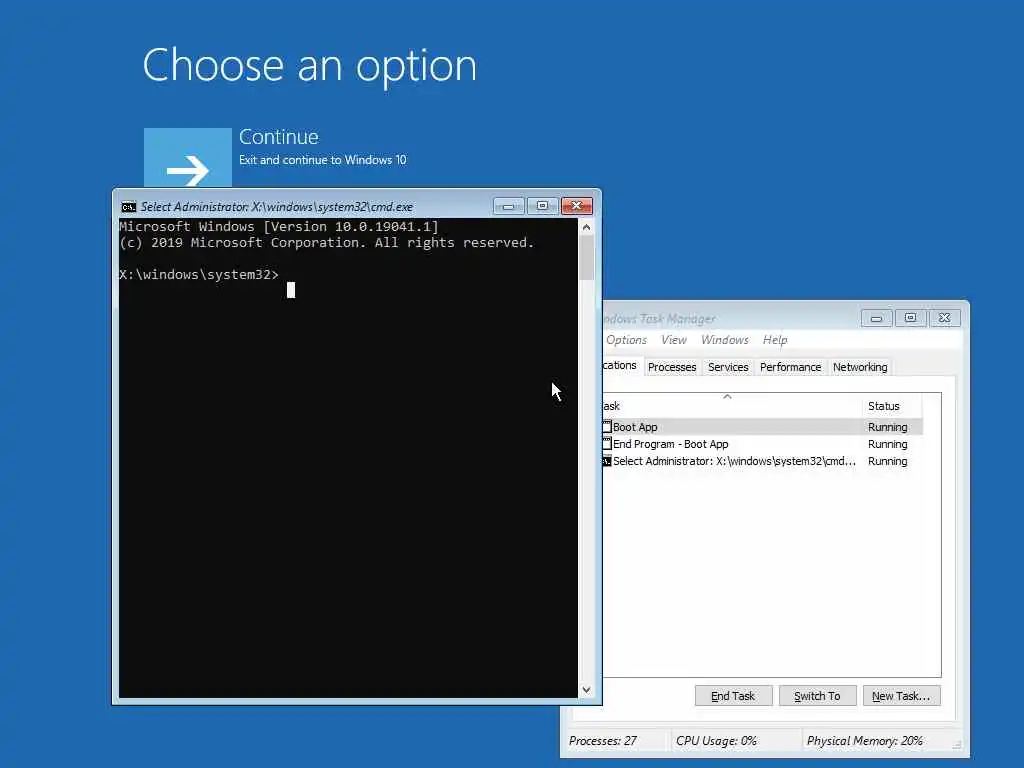Click the Boot App task icon
The width and height of the screenshot is (1024, 768).
coord(607,427)
